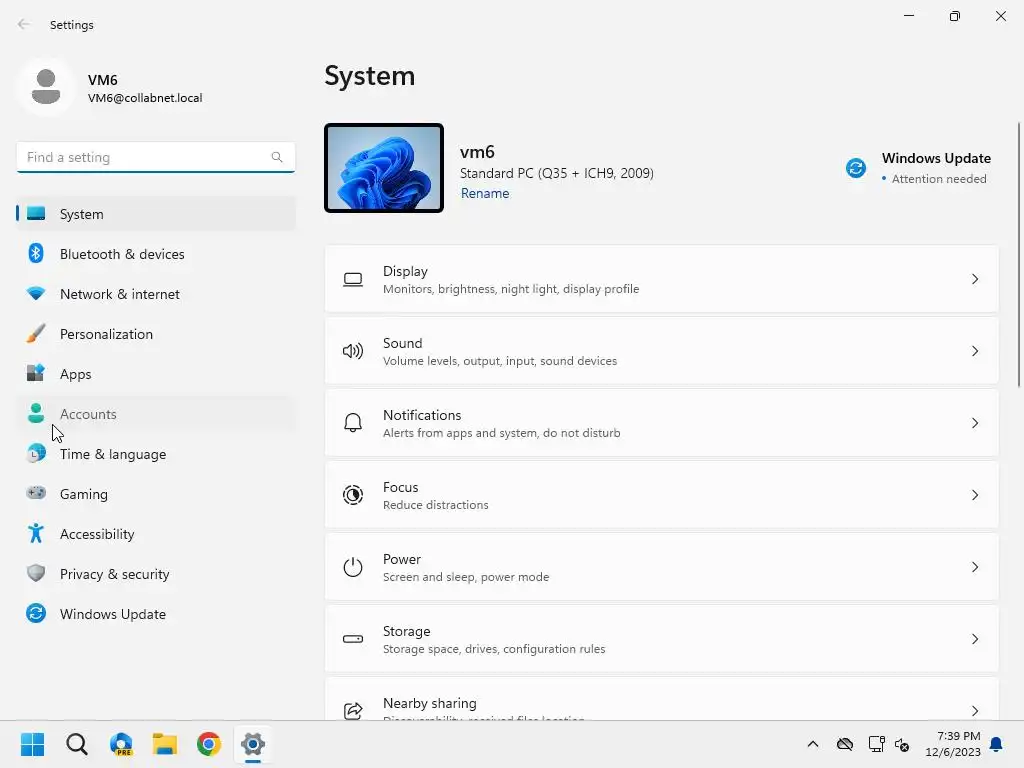The image size is (1024, 768).
Task: Click the muted volume tray icon
Action: point(902,744)
